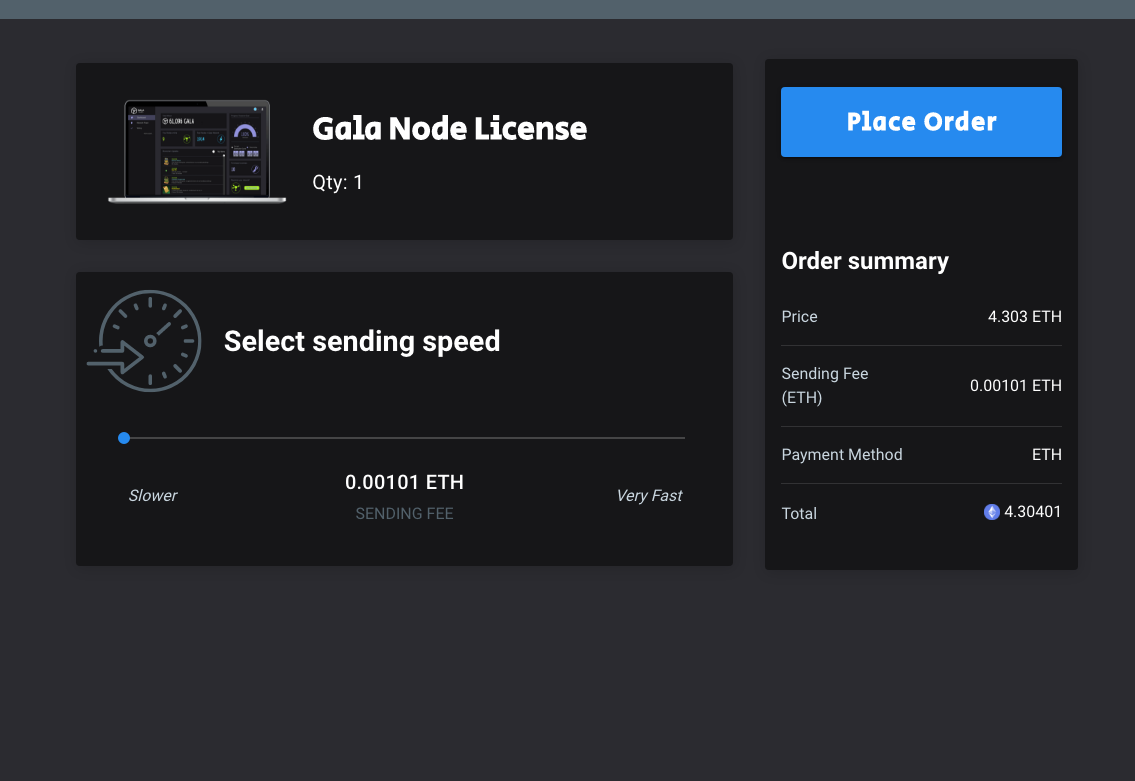Click the Ethereum icon next to Total
The image size is (1135, 781).
[x=992, y=512]
